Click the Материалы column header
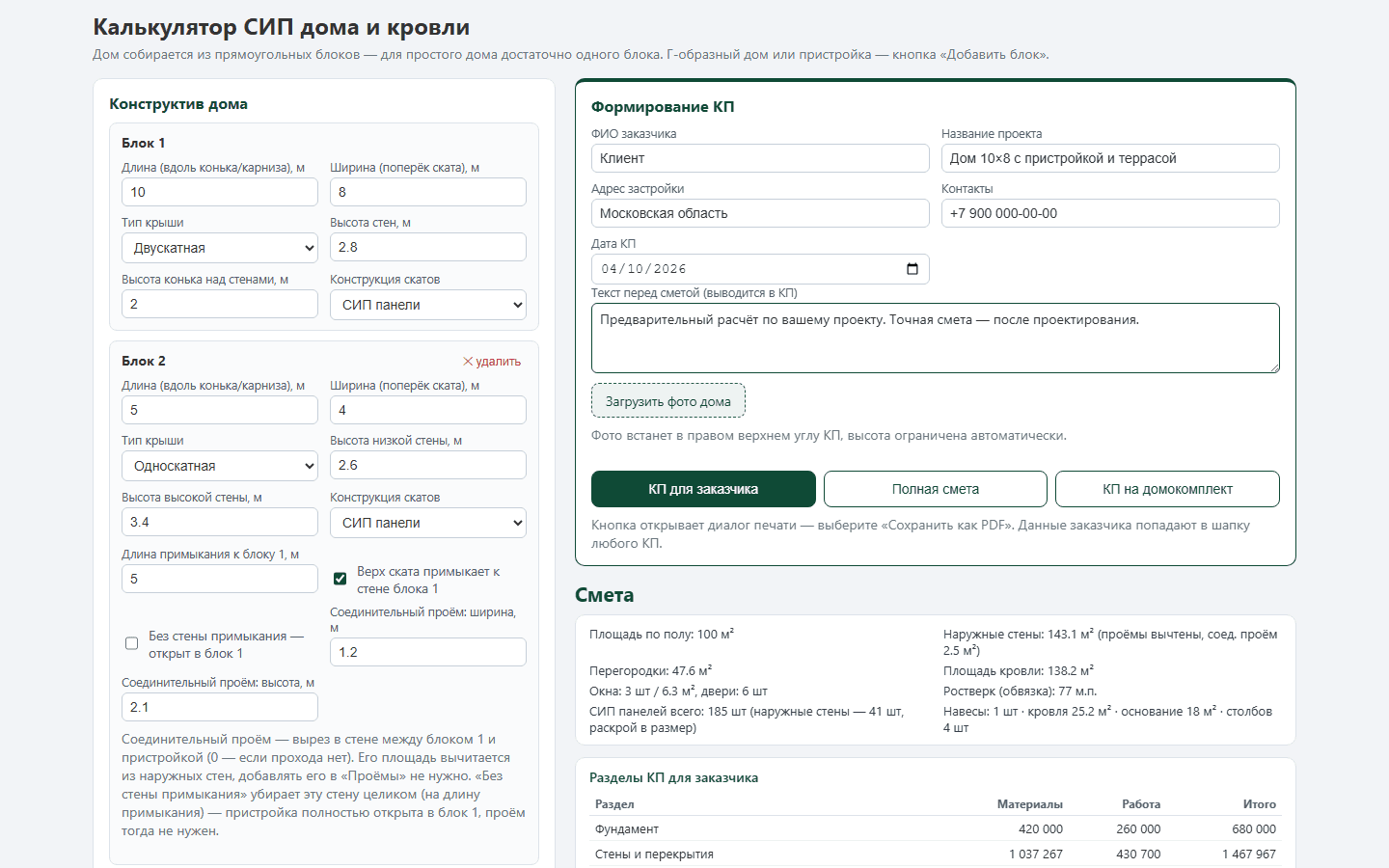 click(1030, 804)
